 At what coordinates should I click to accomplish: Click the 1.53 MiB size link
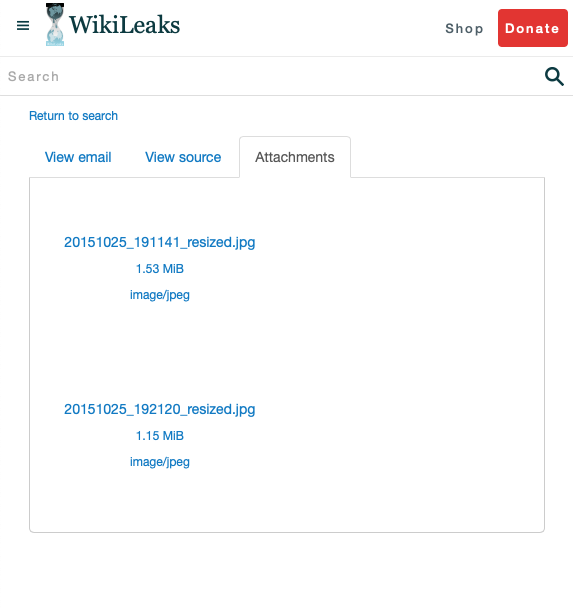tap(159, 269)
